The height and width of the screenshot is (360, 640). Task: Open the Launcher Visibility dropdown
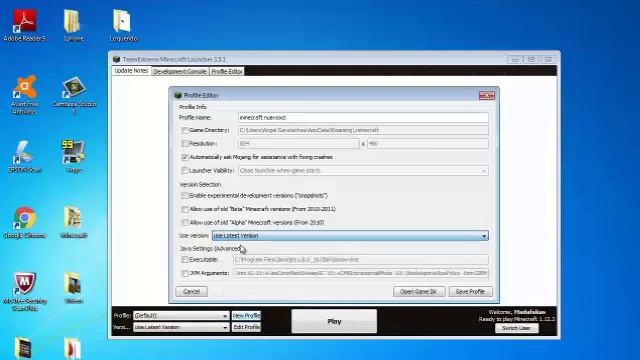coord(363,171)
